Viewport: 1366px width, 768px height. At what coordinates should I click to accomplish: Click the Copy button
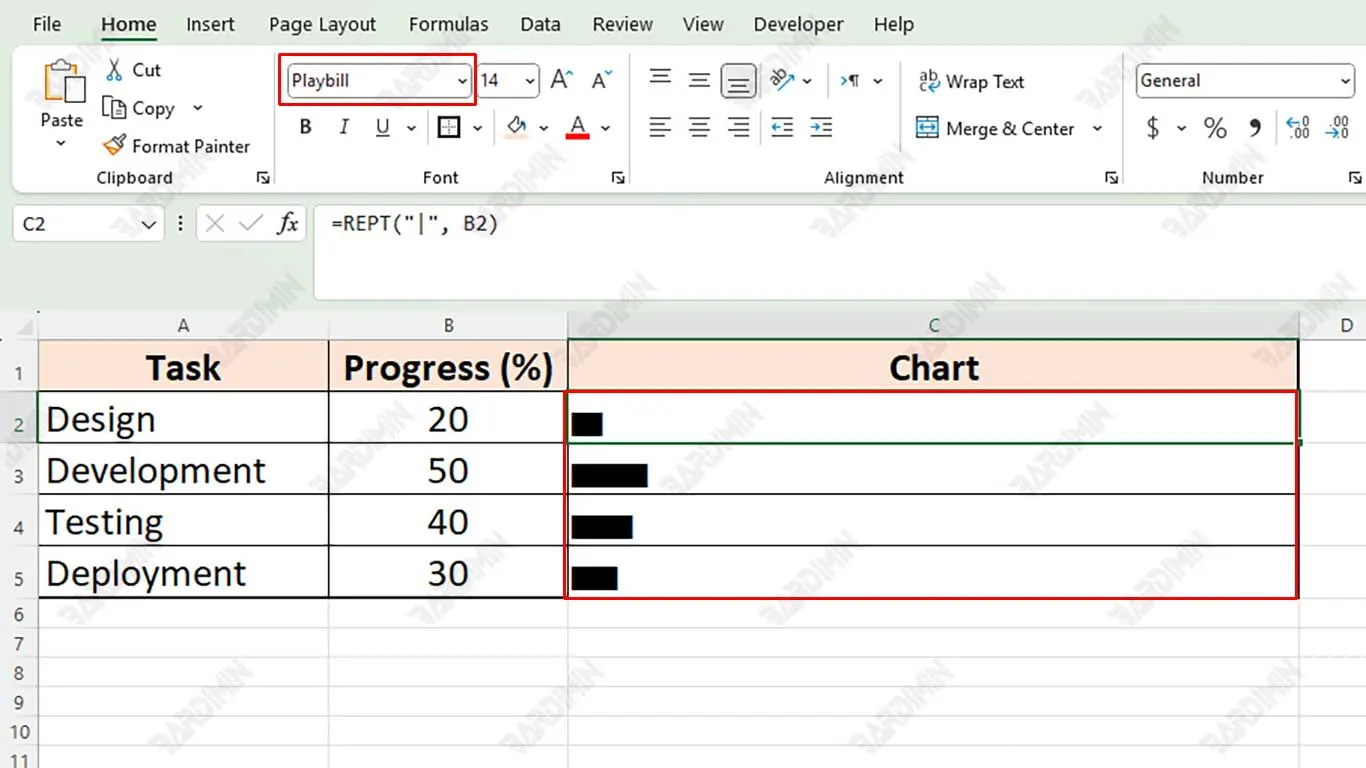(x=140, y=108)
